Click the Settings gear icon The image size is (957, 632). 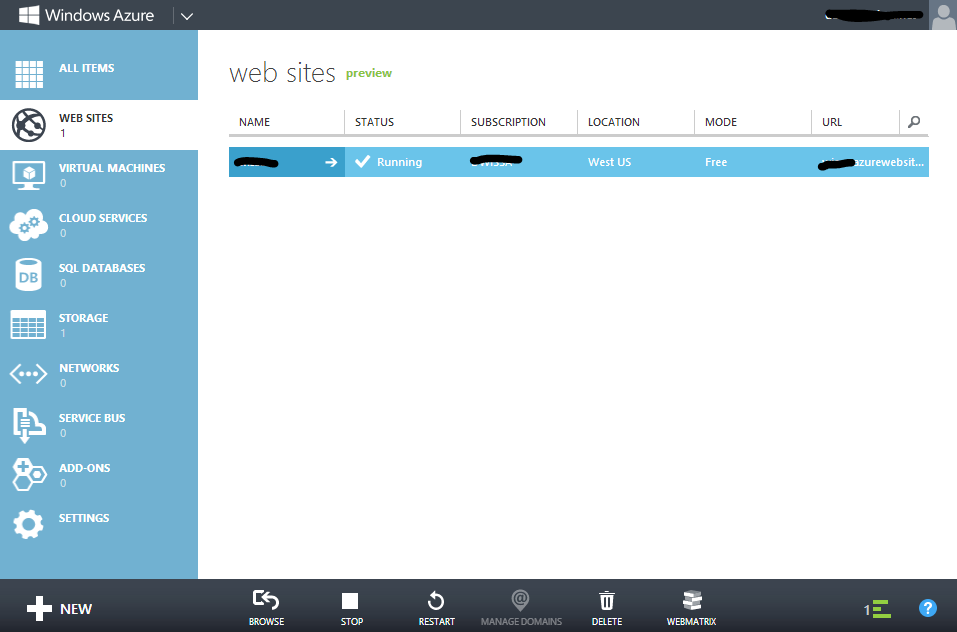tap(28, 524)
